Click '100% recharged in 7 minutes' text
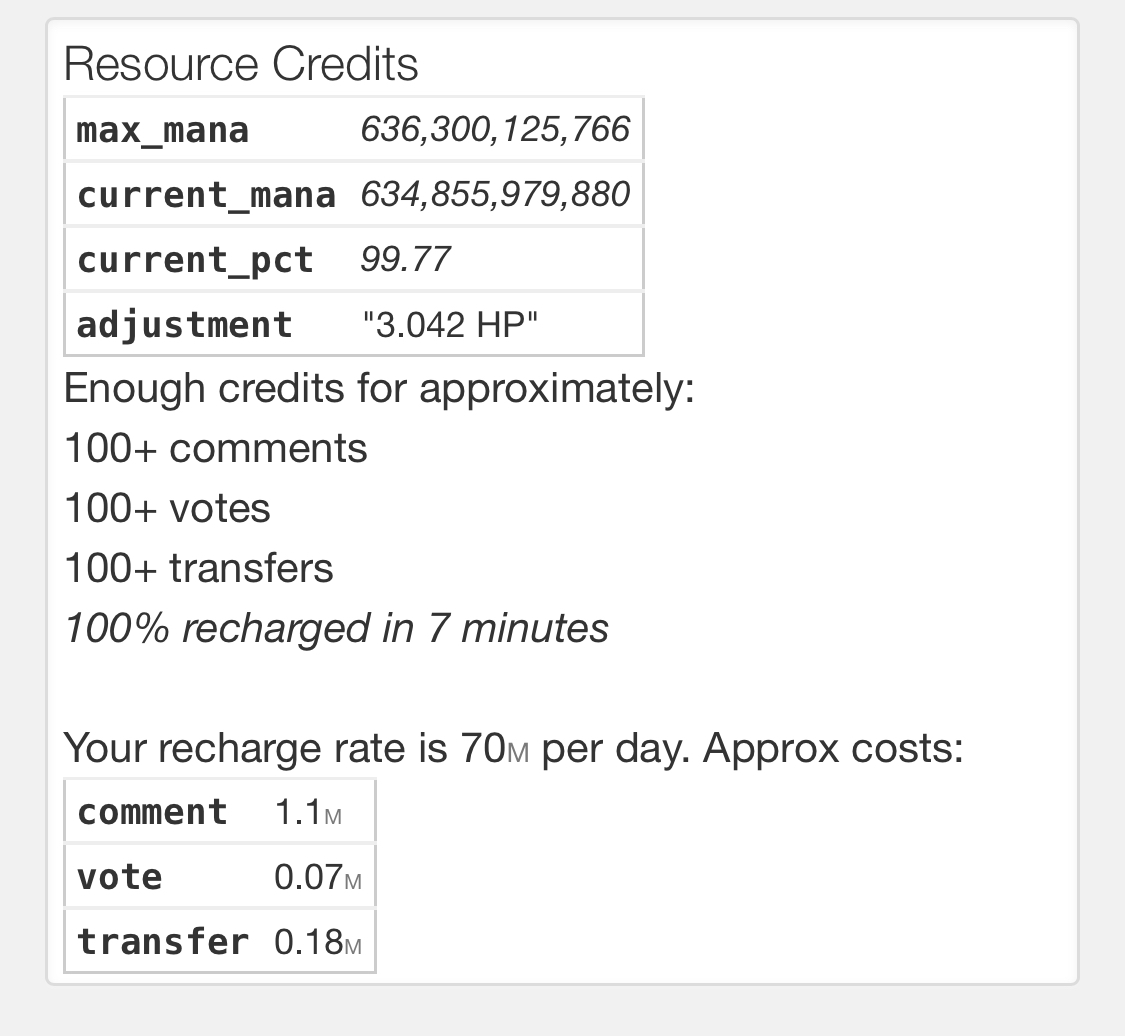The height and width of the screenshot is (1036, 1125). coord(336,628)
